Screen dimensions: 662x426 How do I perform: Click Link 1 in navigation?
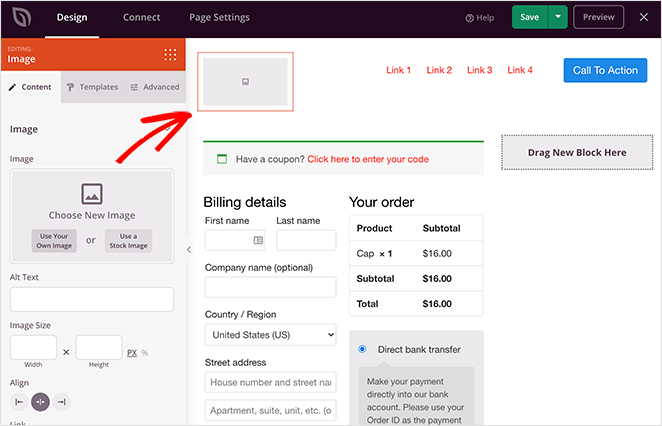tap(399, 70)
